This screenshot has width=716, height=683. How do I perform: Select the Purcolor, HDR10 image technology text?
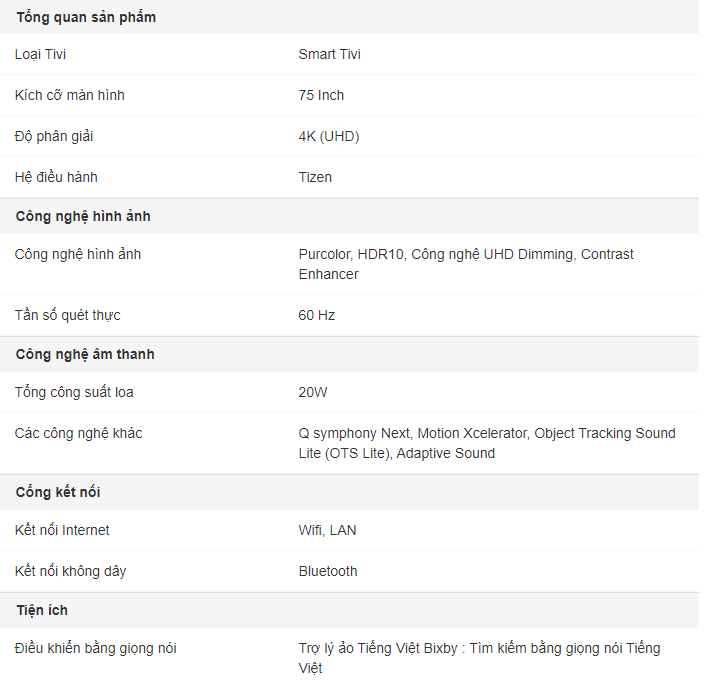tap(466, 264)
